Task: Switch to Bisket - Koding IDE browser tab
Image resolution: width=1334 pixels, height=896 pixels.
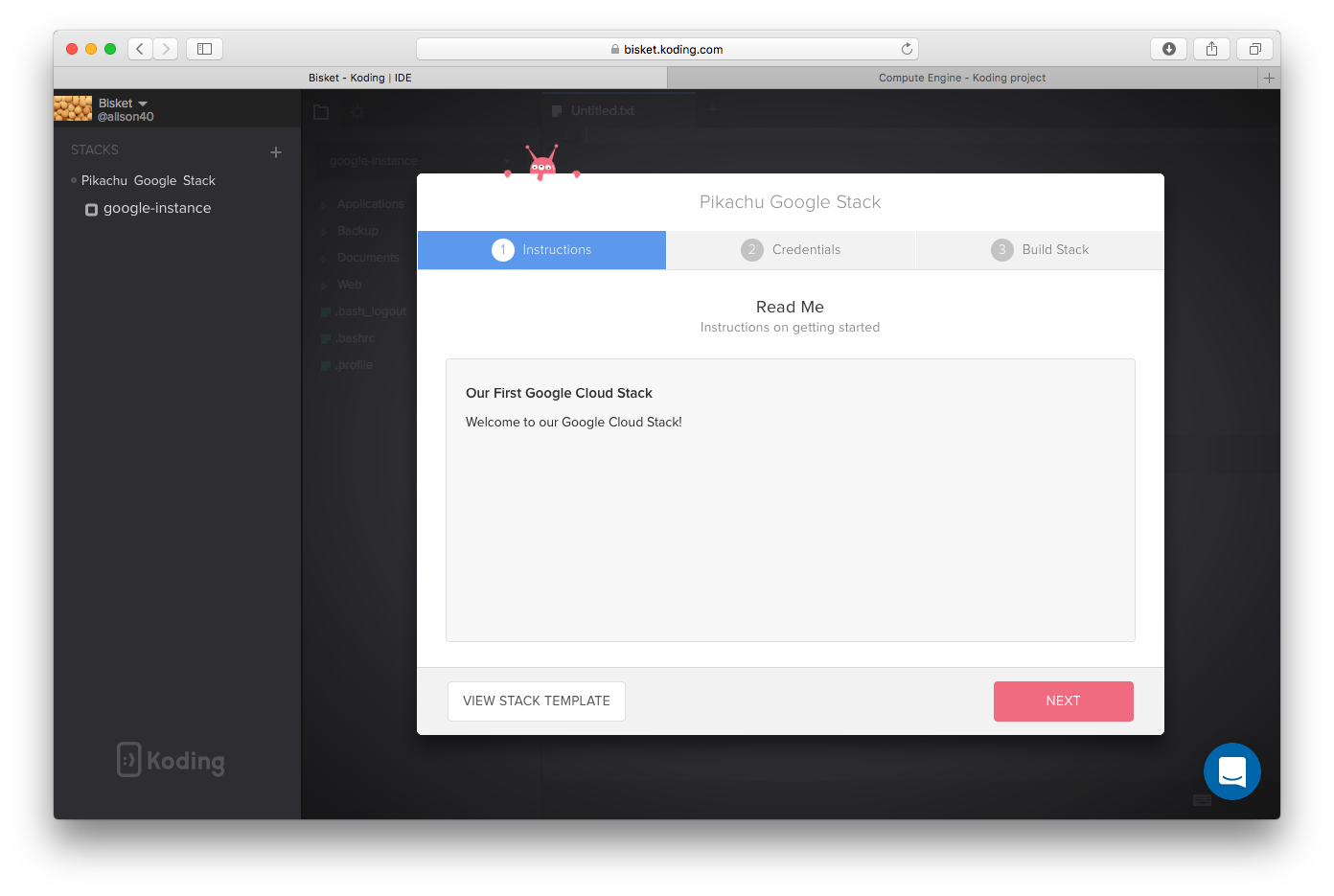Action: [360, 78]
